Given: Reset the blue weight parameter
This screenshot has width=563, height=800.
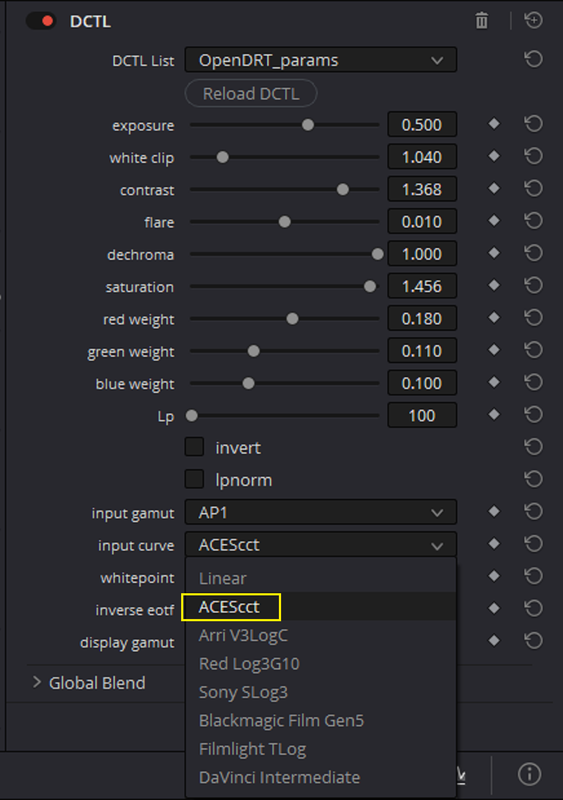Looking at the screenshot, I should click(x=533, y=383).
